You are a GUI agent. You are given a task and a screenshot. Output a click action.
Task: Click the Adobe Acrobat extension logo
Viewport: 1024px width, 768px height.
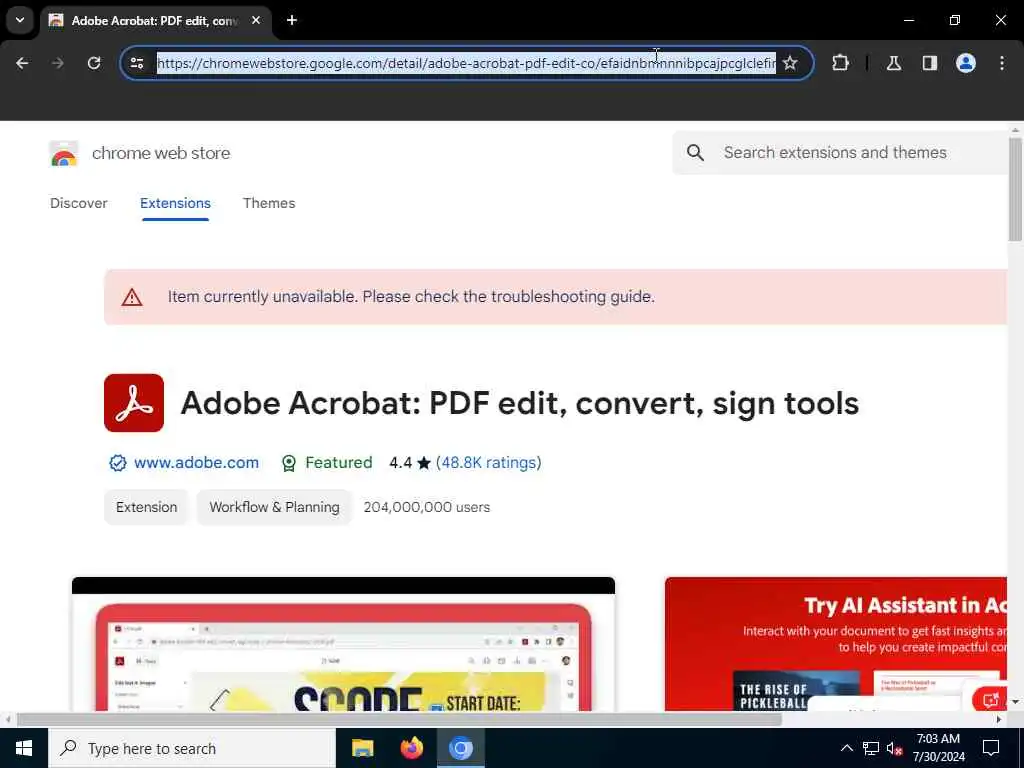(134, 403)
